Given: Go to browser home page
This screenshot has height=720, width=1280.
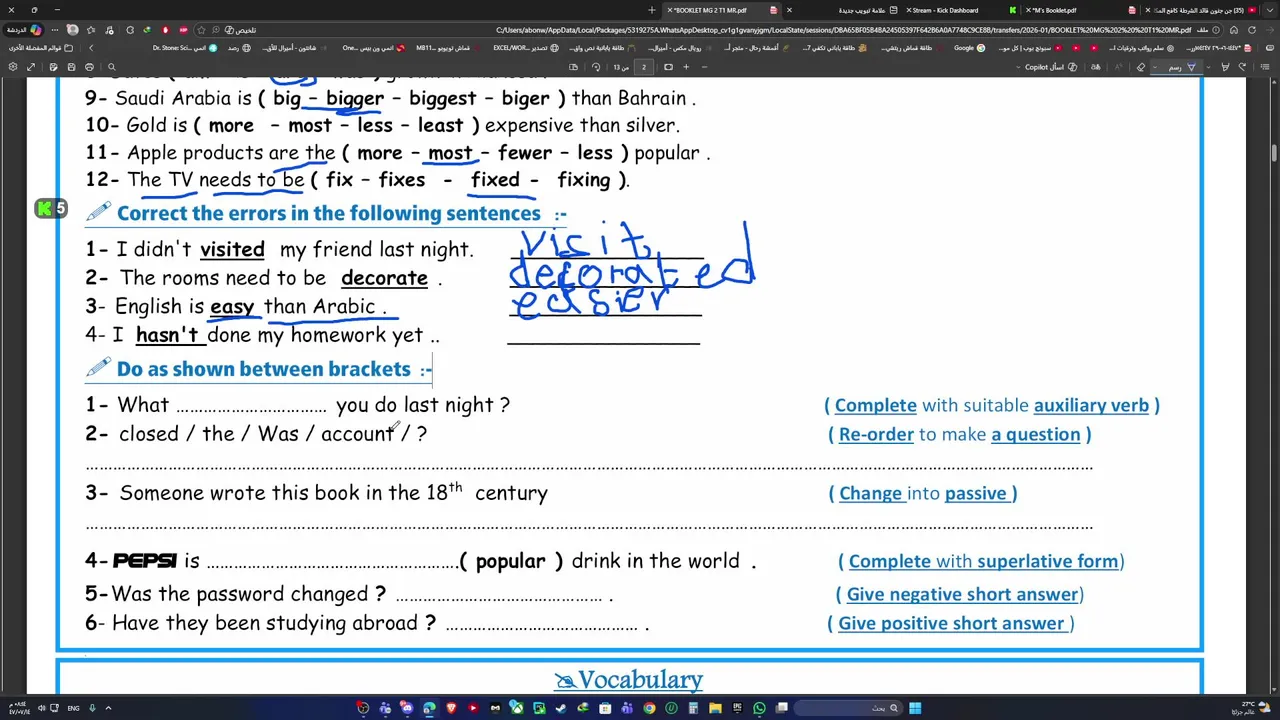Looking at the screenshot, I should (x=1234, y=30).
